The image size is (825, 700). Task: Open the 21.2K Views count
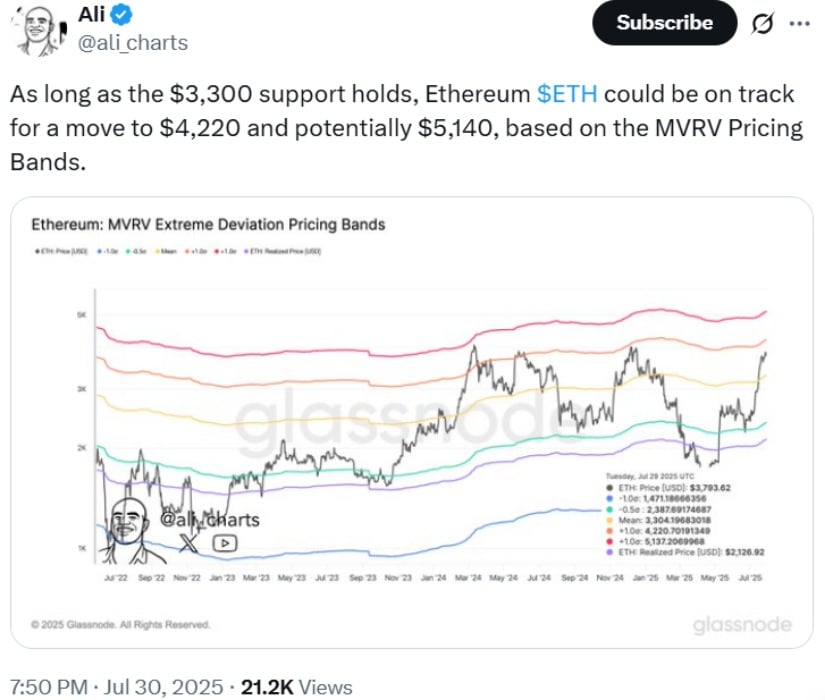coord(296,687)
